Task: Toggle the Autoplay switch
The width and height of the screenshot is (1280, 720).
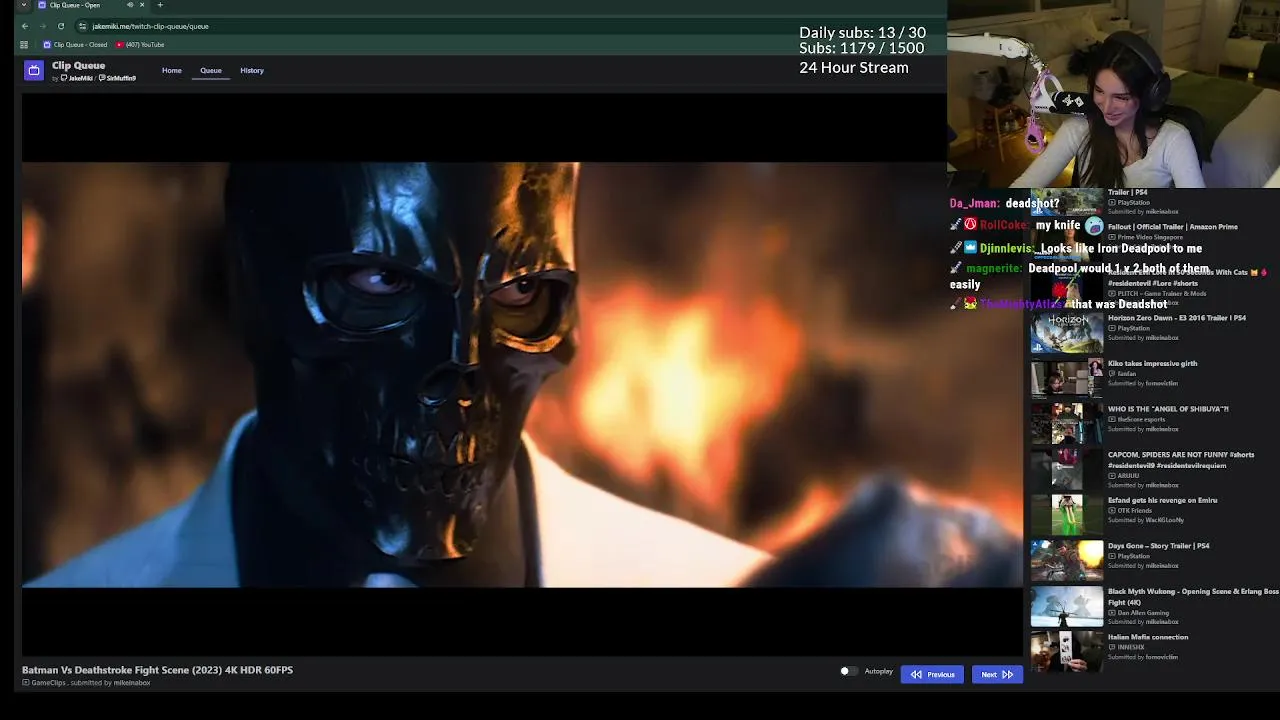Action: [x=847, y=671]
